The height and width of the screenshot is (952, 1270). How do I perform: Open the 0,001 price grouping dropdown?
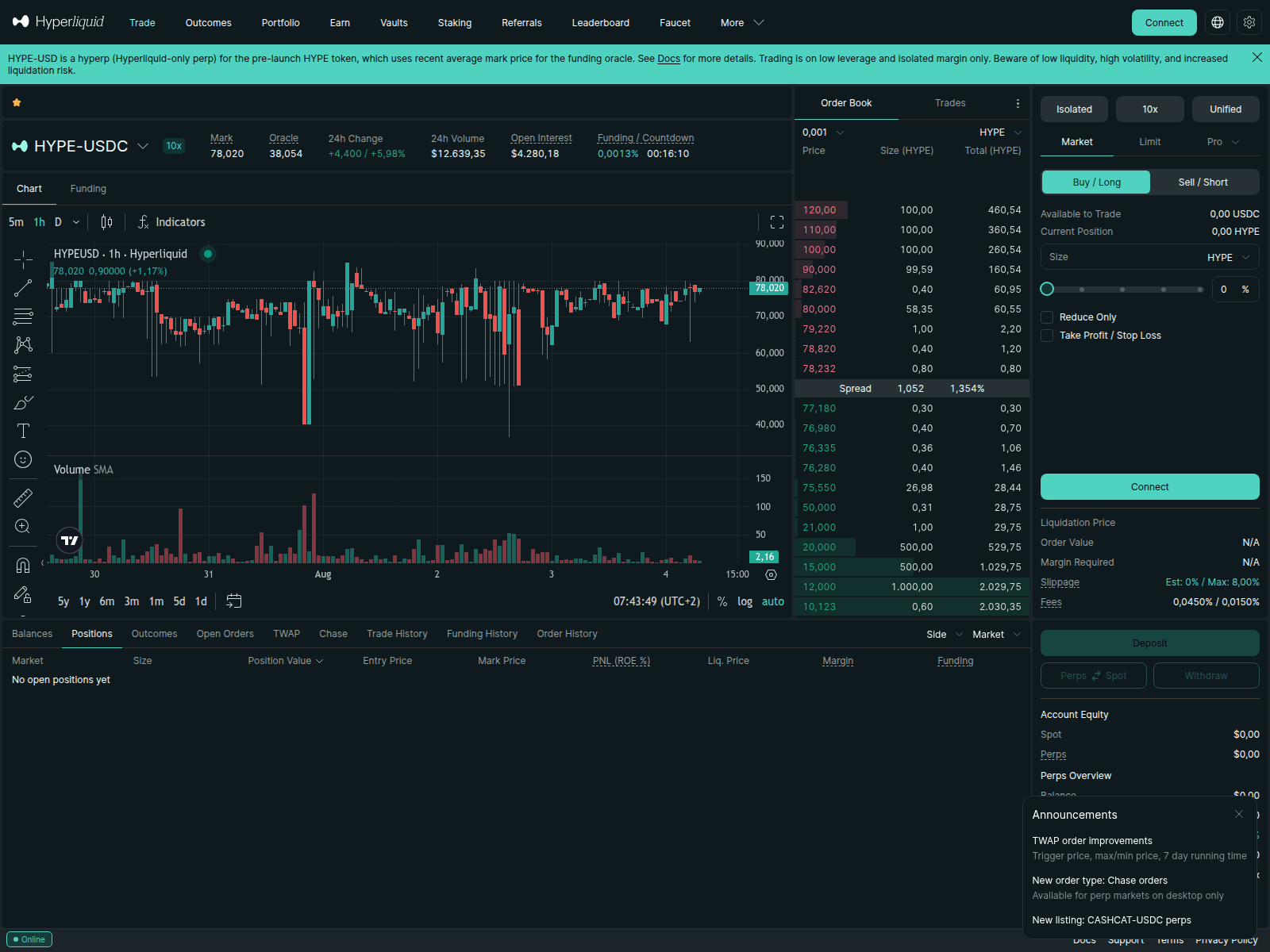point(823,132)
